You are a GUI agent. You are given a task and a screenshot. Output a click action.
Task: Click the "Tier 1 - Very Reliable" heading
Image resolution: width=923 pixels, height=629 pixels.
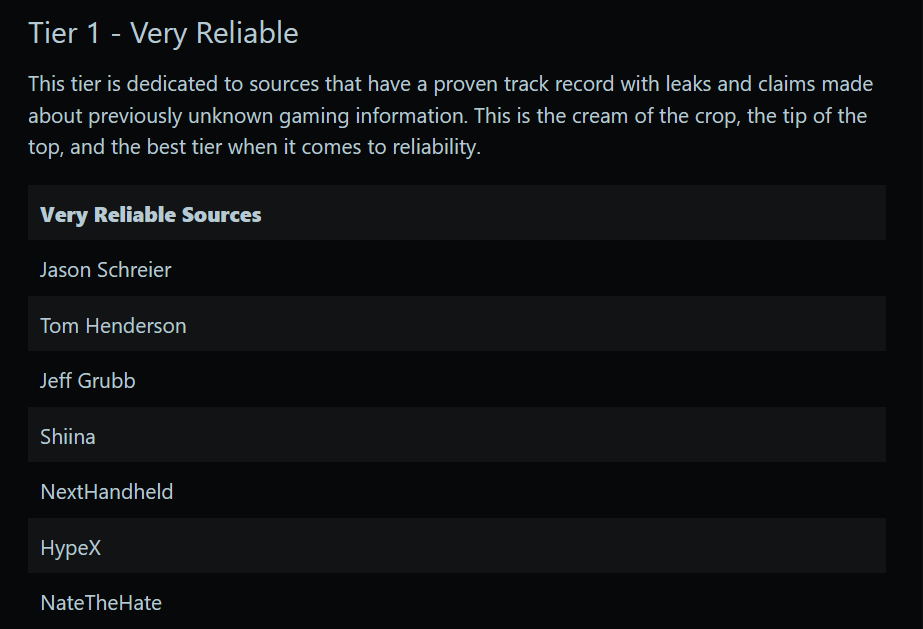click(x=163, y=33)
